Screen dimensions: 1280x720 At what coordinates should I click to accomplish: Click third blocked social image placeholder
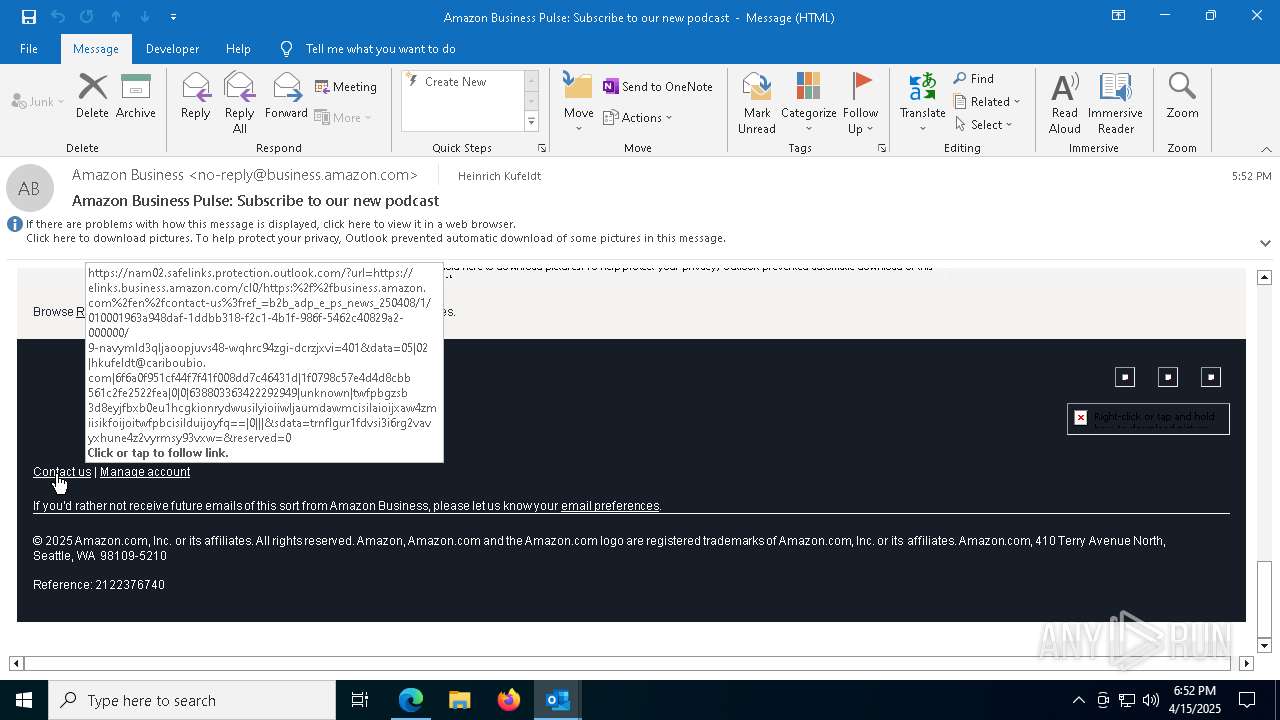click(1211, 377)
